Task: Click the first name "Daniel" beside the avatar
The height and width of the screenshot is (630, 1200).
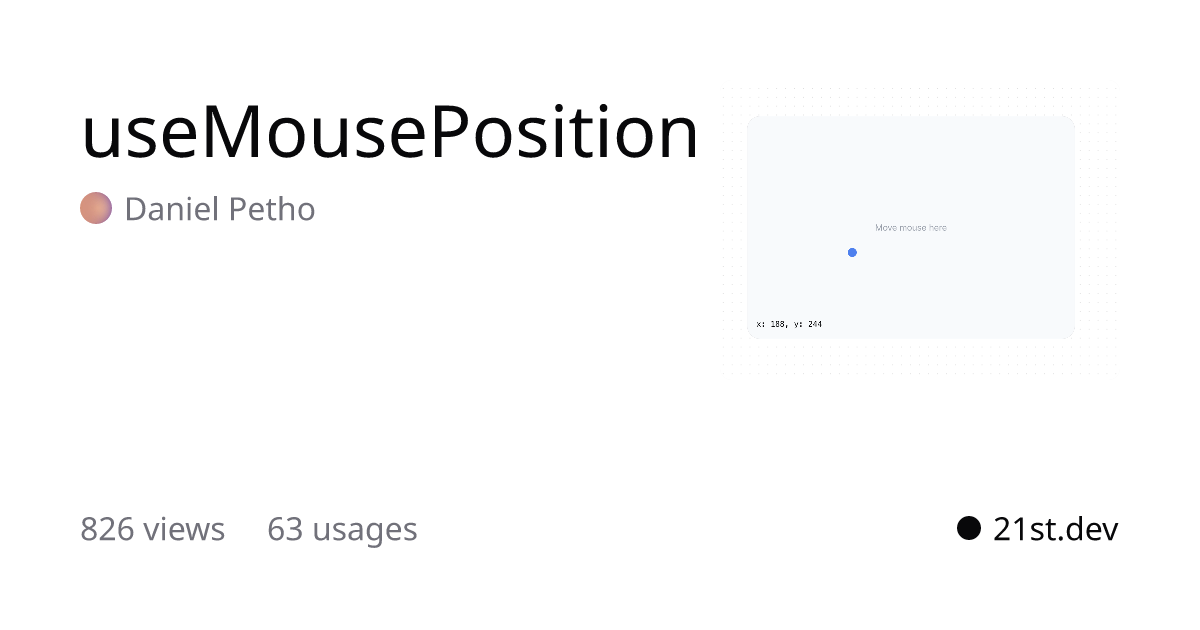Action: 173,209
